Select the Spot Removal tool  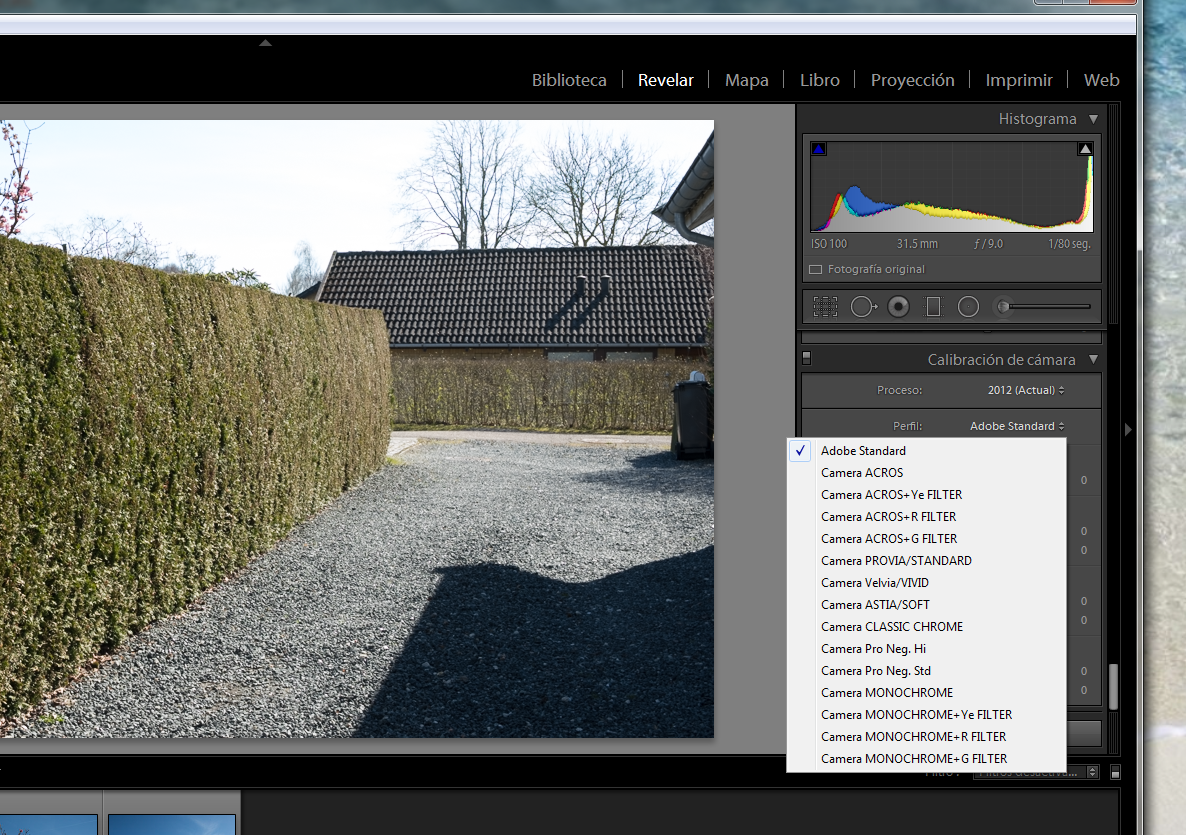(x=863, y=306)
